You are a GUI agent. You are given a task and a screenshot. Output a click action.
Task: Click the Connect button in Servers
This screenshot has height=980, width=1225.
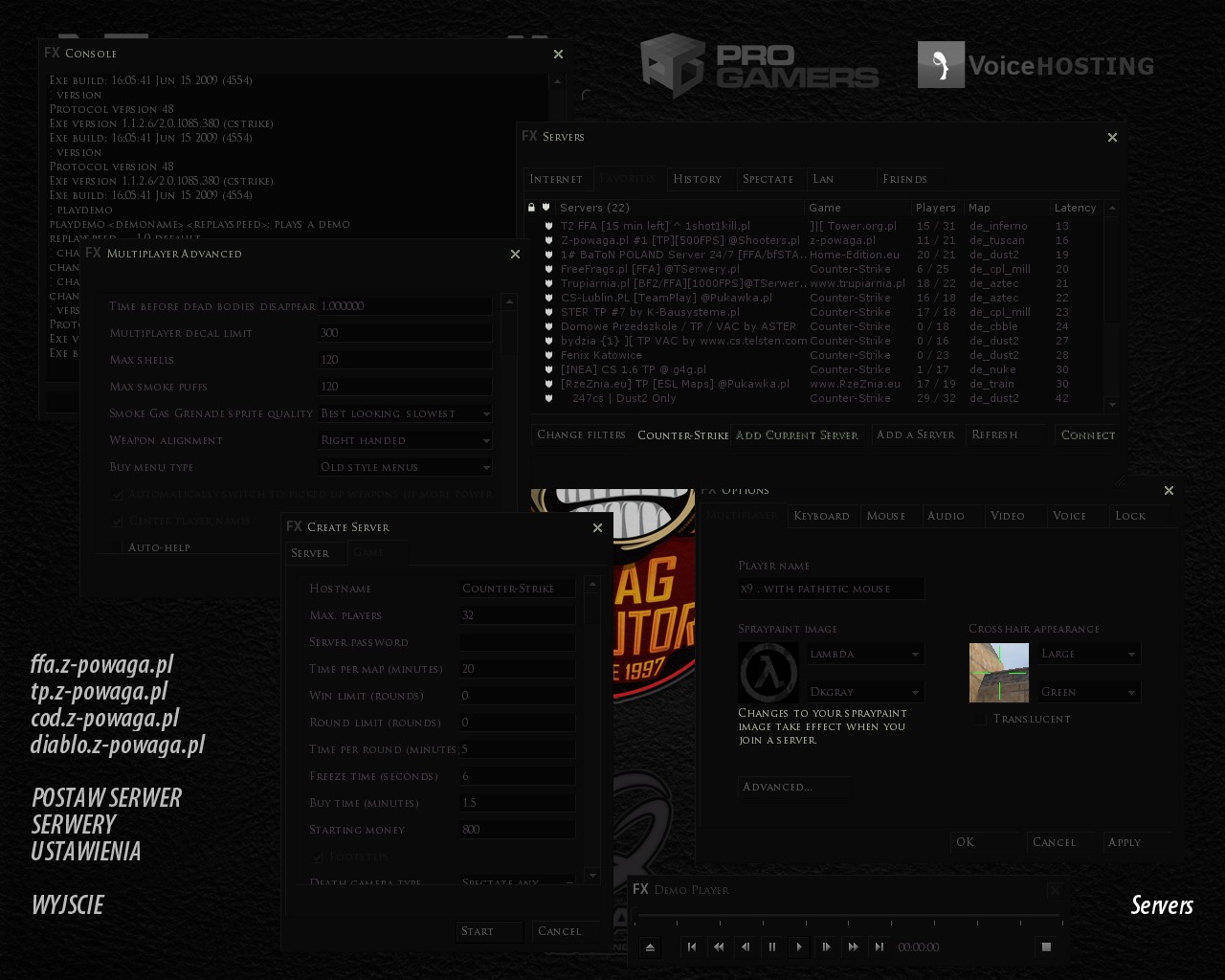pos(1087,434)
